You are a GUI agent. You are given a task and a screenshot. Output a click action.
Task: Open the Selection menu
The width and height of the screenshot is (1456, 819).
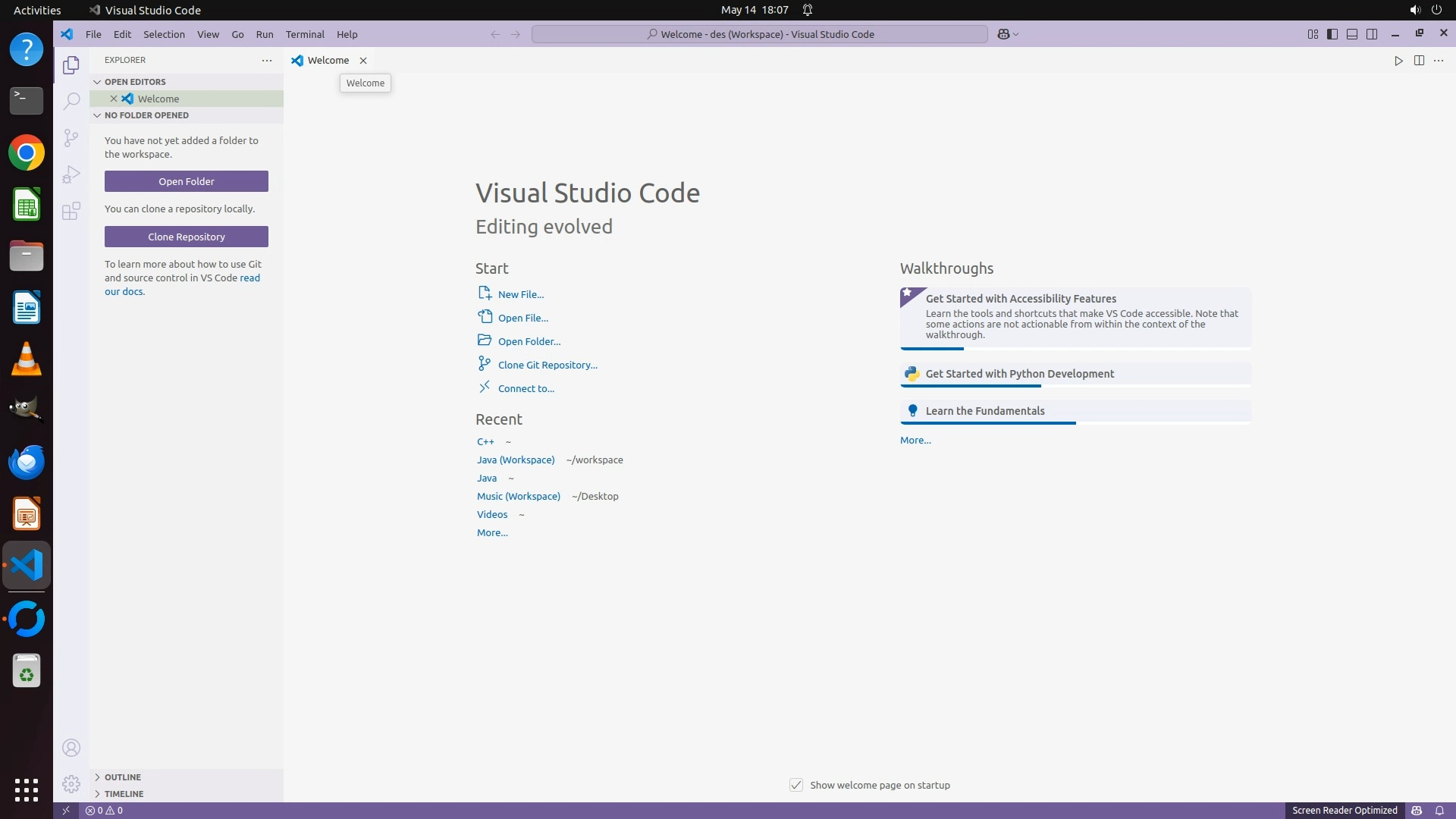pos(164,34)
